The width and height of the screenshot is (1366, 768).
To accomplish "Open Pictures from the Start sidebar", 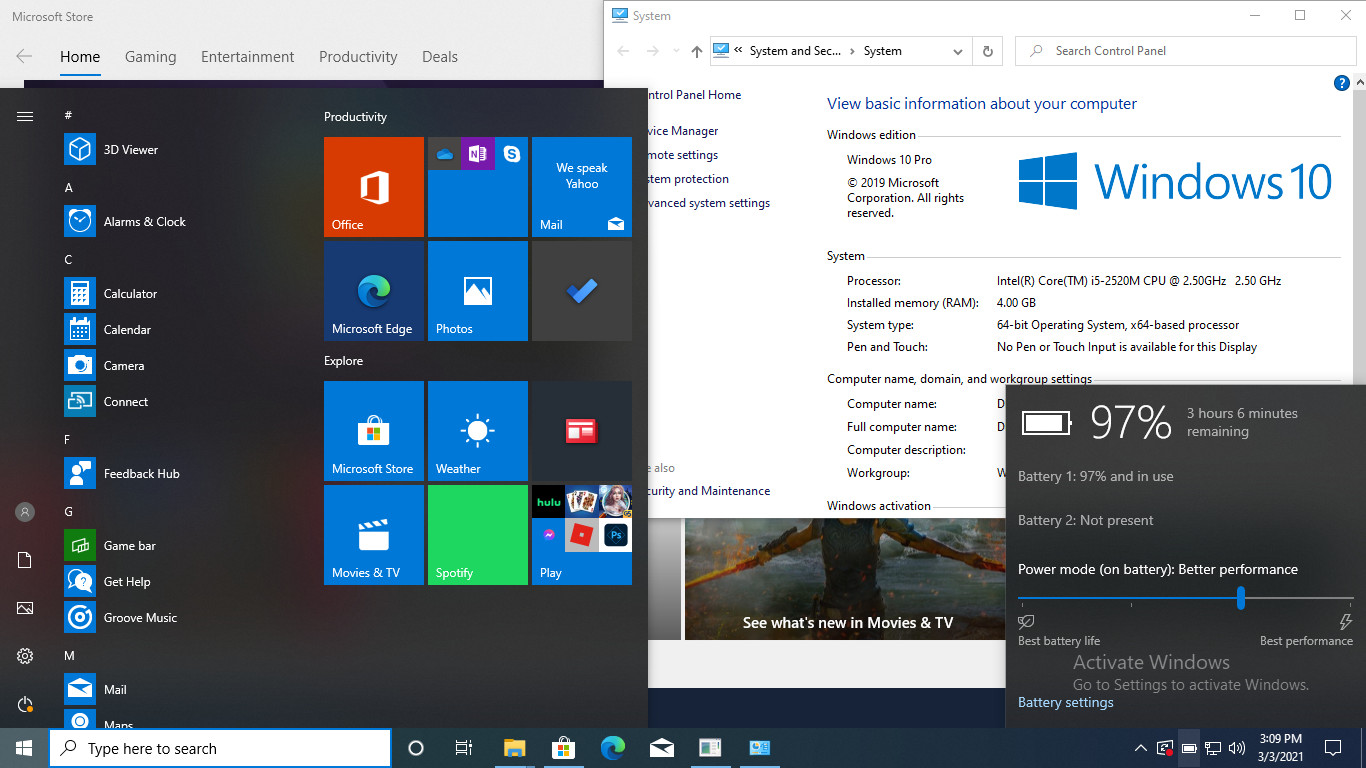I will pos(25,608).
